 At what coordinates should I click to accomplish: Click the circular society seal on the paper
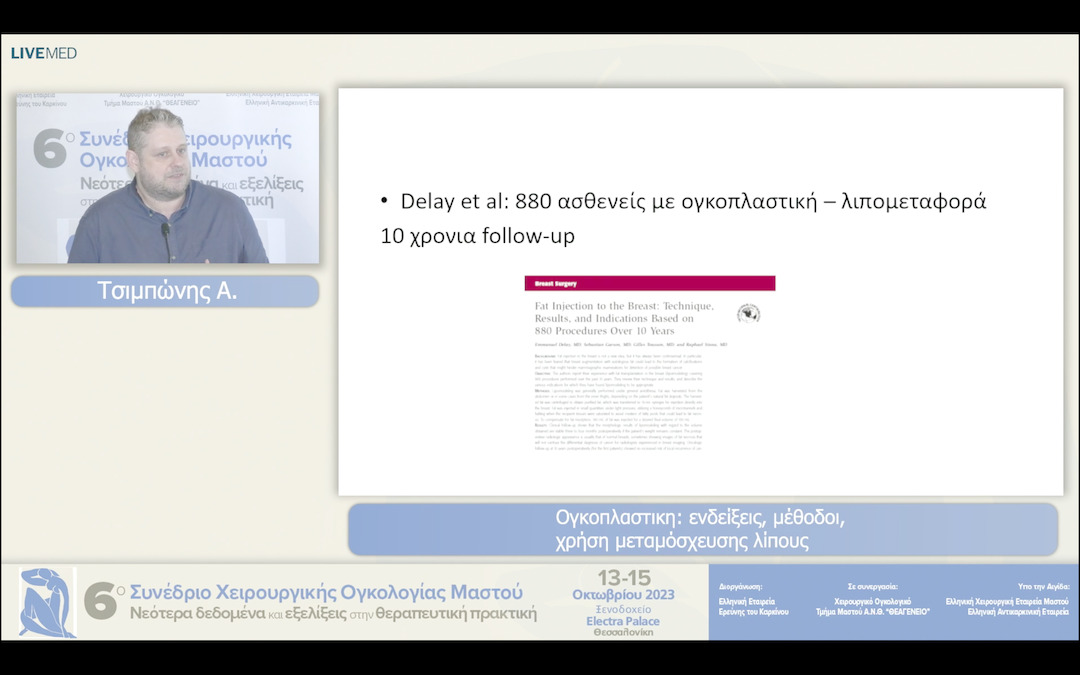click(x=750, y=313)
